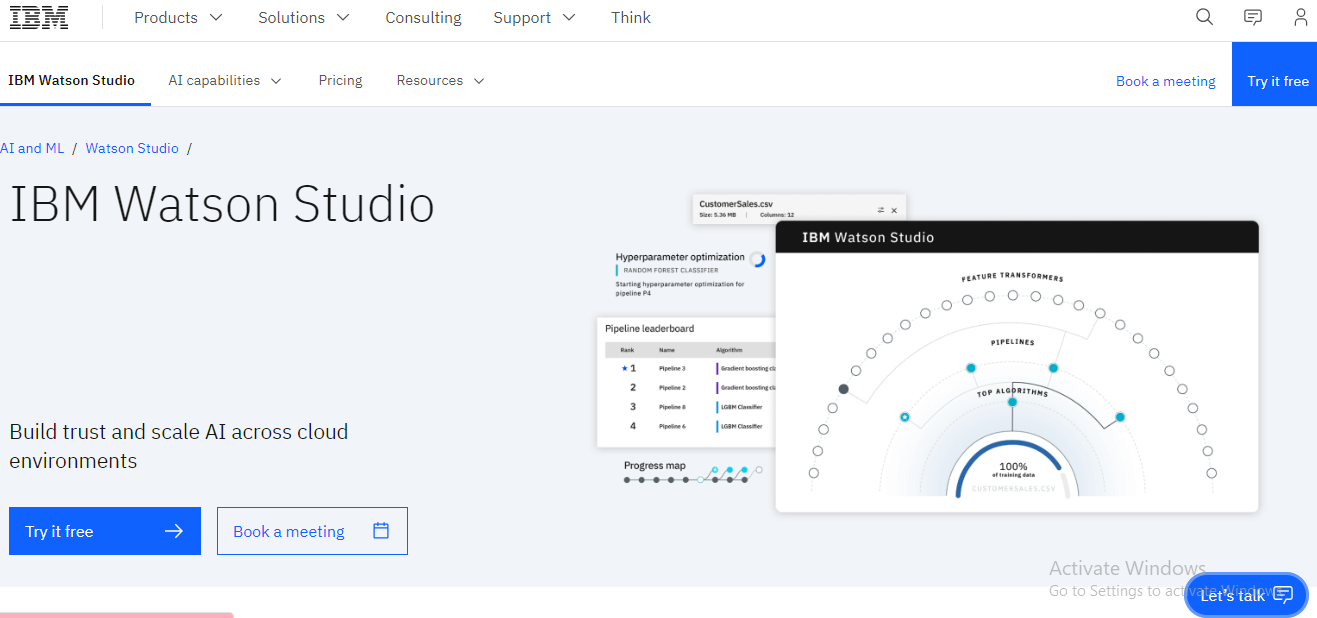Open the Think menu item
The width and height of the screenshot is (1317, 618).
click(631, 18)
